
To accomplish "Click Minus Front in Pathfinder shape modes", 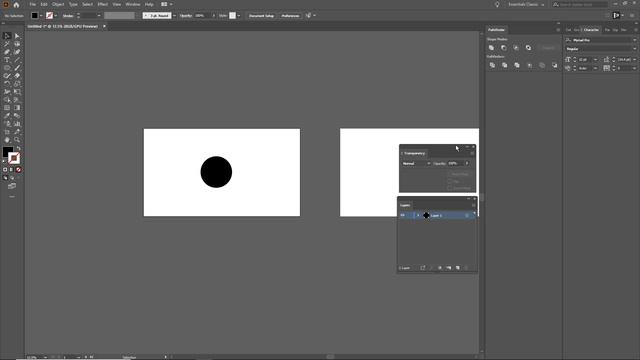I will [504, 48].
